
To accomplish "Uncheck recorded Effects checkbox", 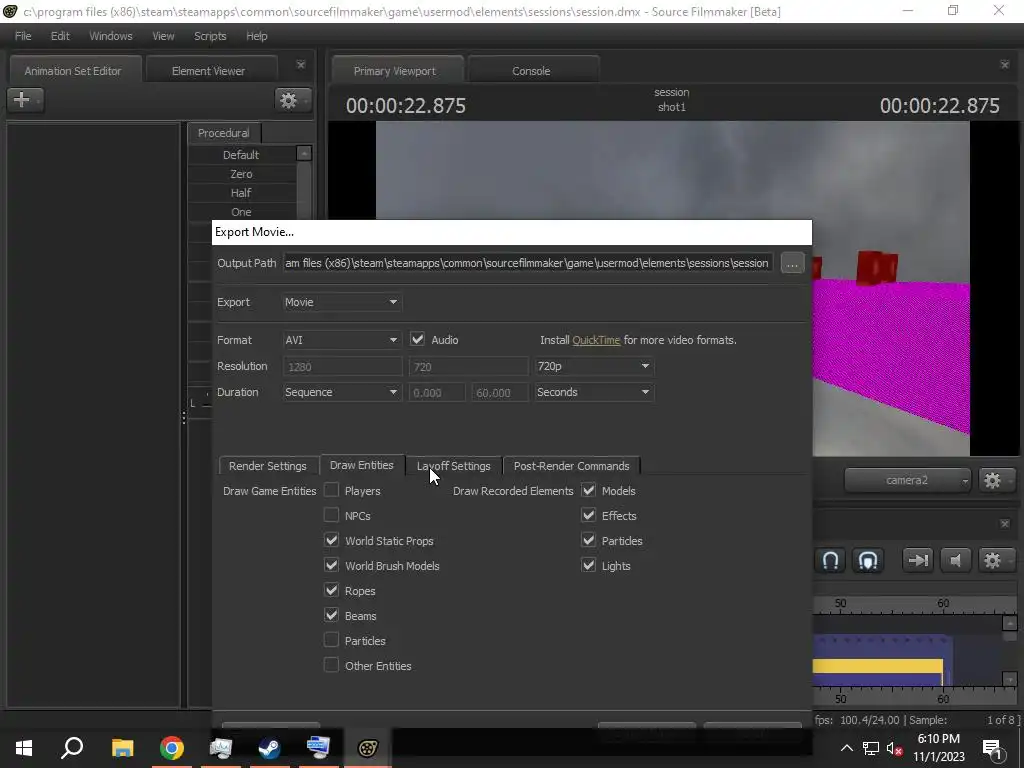I will 588,515.
